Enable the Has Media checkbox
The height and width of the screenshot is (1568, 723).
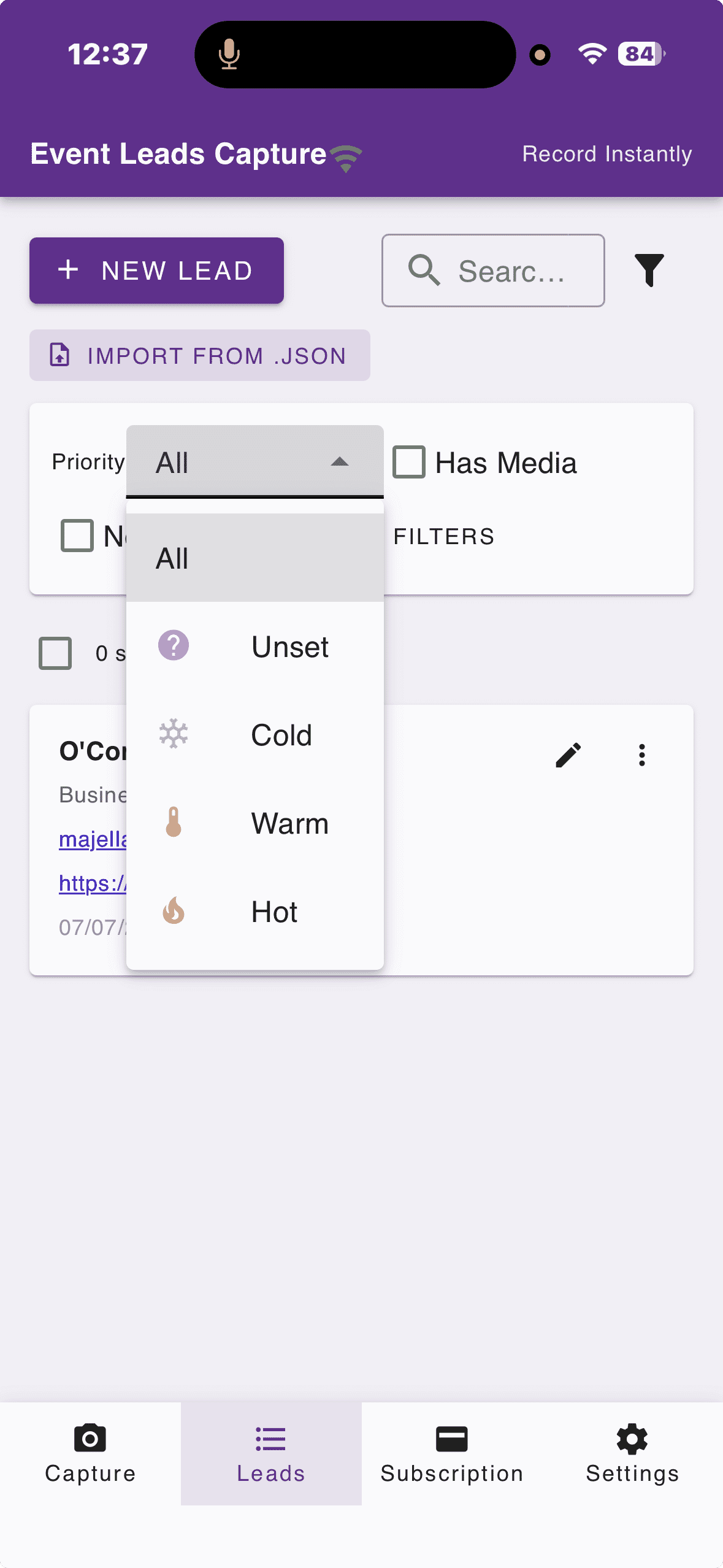409,462
